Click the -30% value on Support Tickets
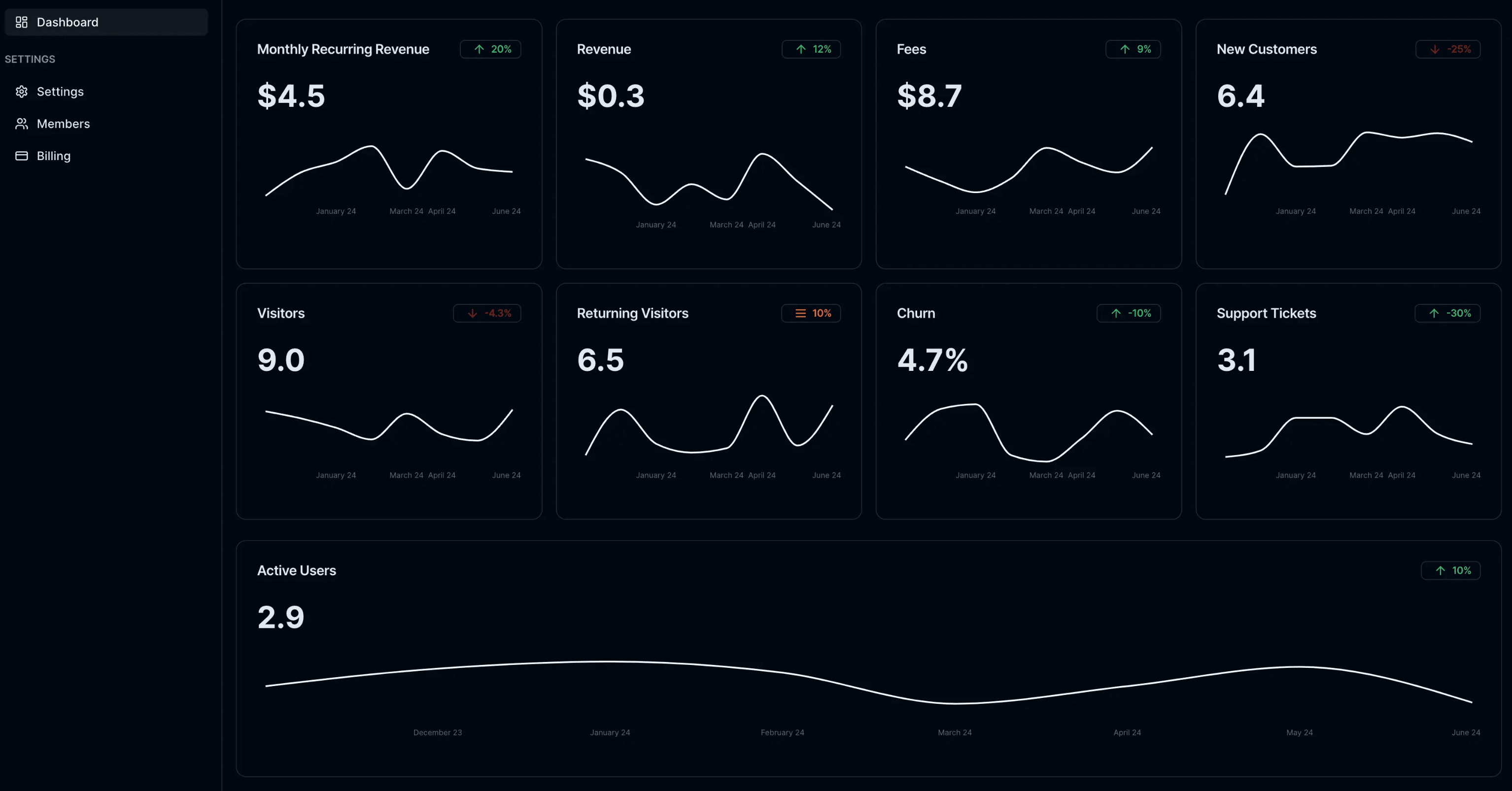The height and width of the screenshot is (791, 1512). click(x=1459, y=313)
